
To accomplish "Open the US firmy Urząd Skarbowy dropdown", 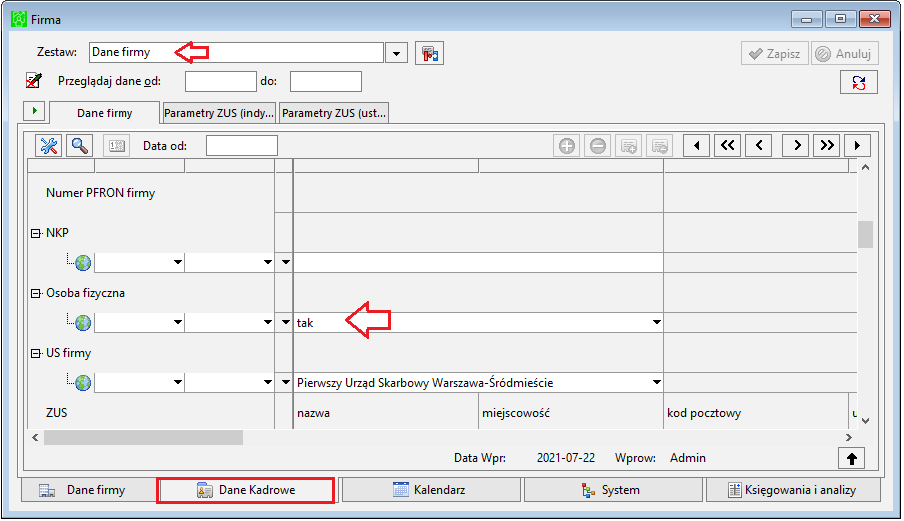I will coord(656,382).
